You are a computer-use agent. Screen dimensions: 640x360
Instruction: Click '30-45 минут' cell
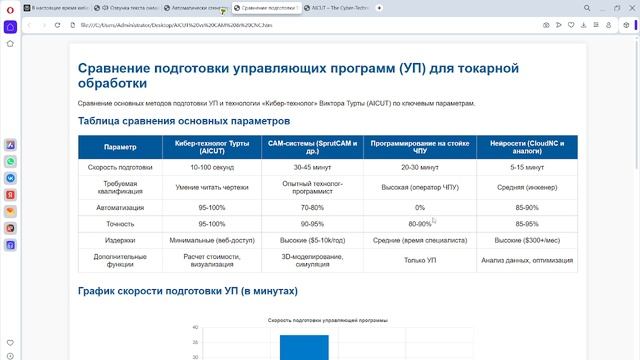[312, 167]
